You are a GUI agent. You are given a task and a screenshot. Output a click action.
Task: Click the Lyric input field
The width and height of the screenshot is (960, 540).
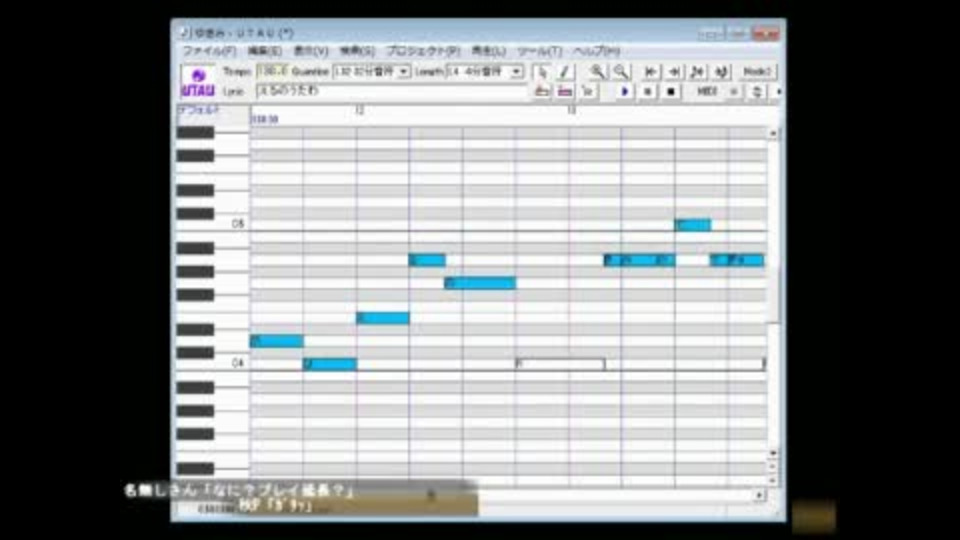click(392, 91)
